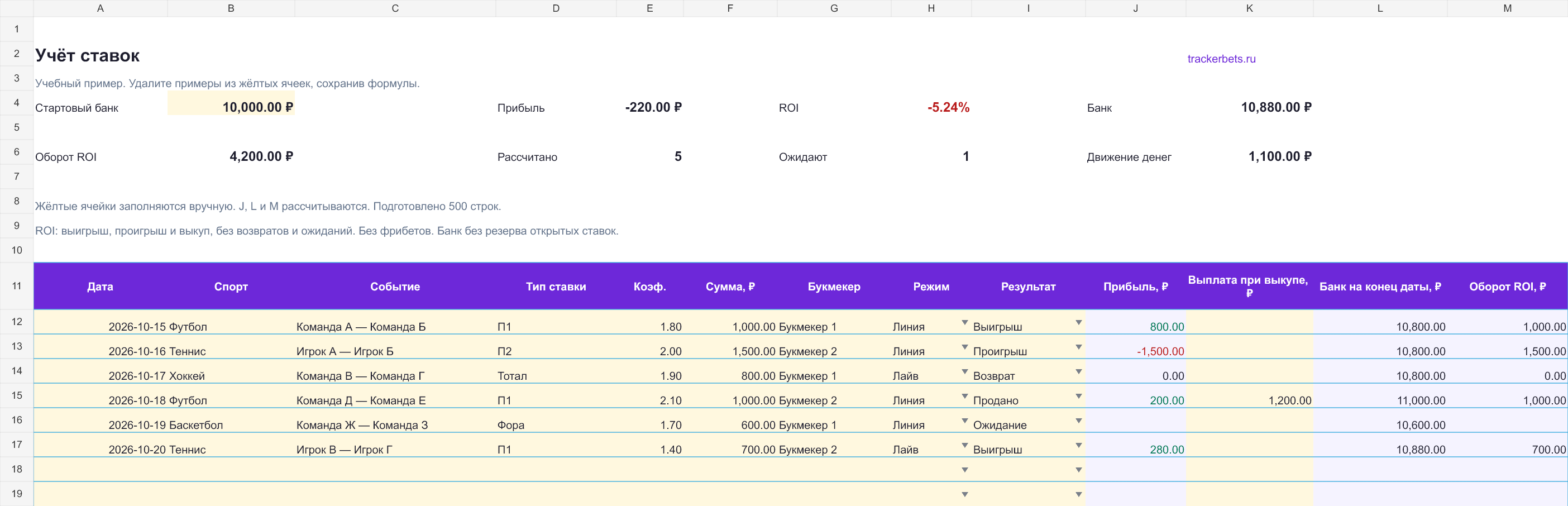1568x506 pixels.
Task: Click the Событие column header cell
Action: tap(395, 286)
